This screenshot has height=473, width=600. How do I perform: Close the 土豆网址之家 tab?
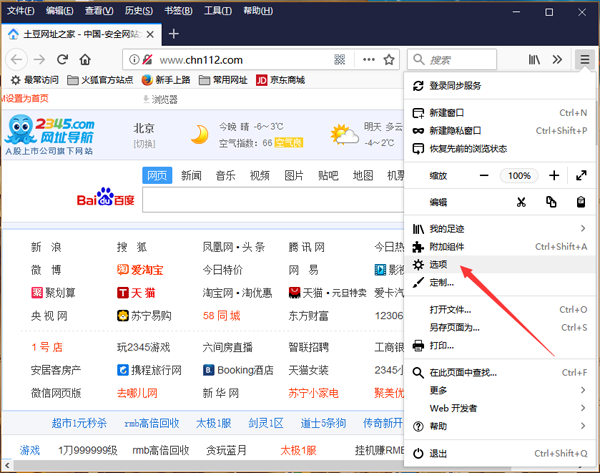(150, 34)
